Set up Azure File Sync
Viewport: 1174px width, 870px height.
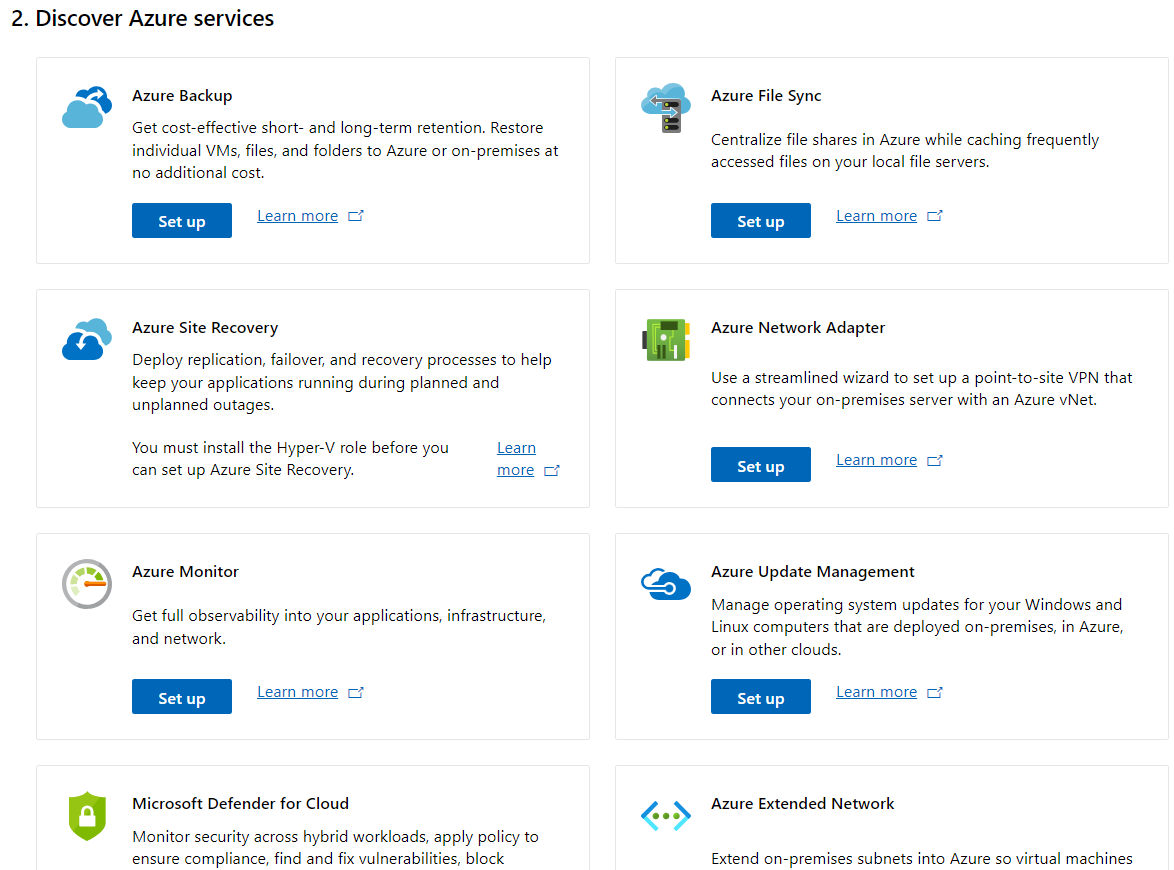coord(761,221)
